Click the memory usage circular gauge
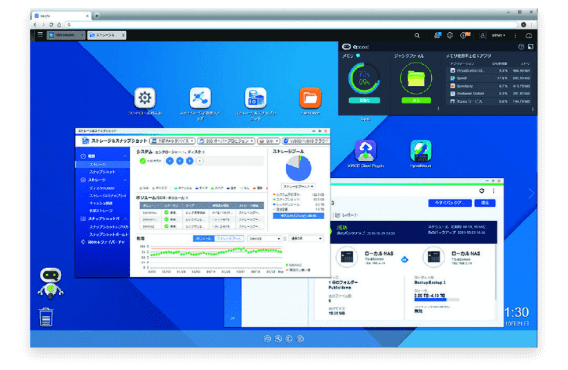The image size is (568, 370). [364, 78]
